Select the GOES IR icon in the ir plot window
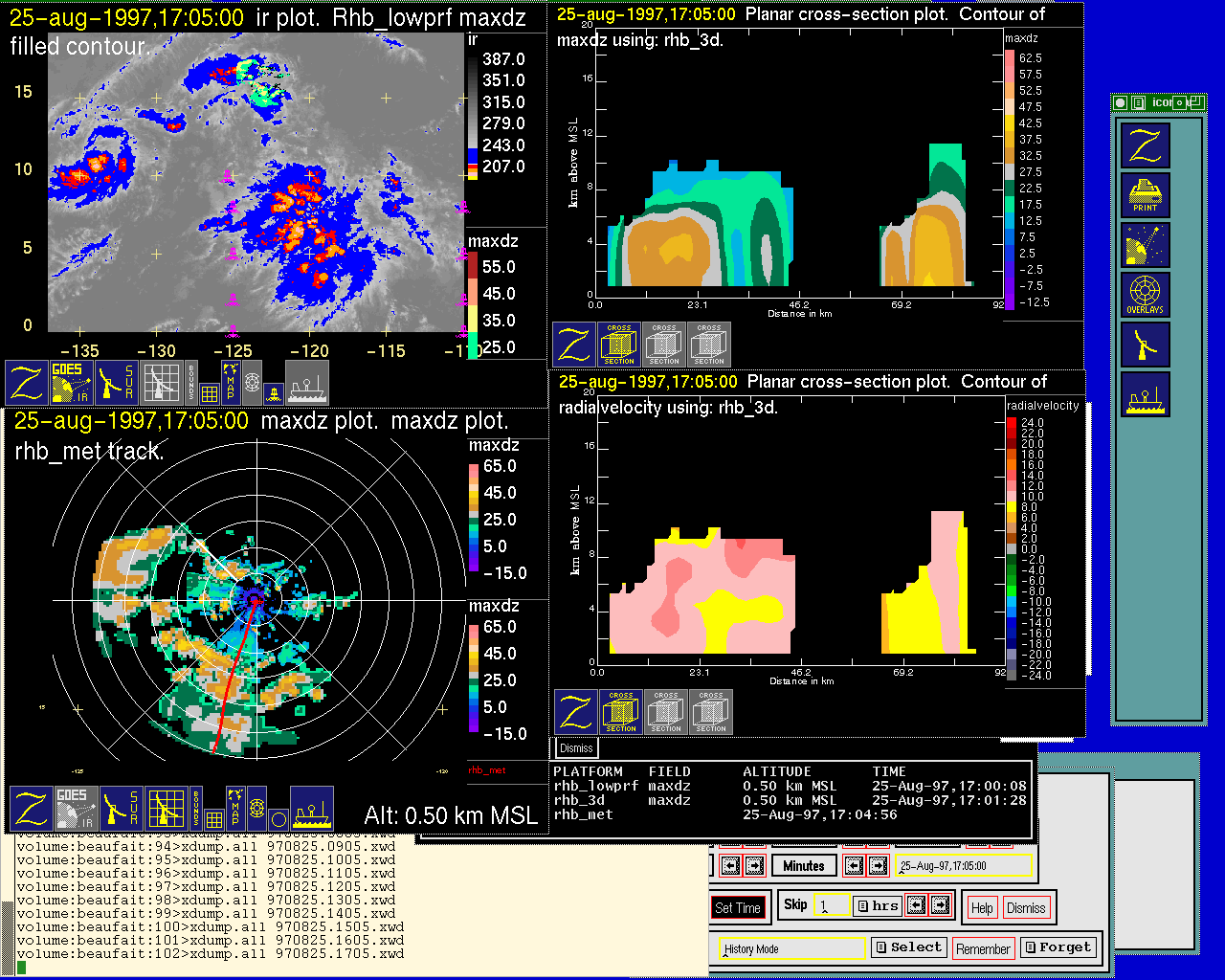 (x=70, y=382)
